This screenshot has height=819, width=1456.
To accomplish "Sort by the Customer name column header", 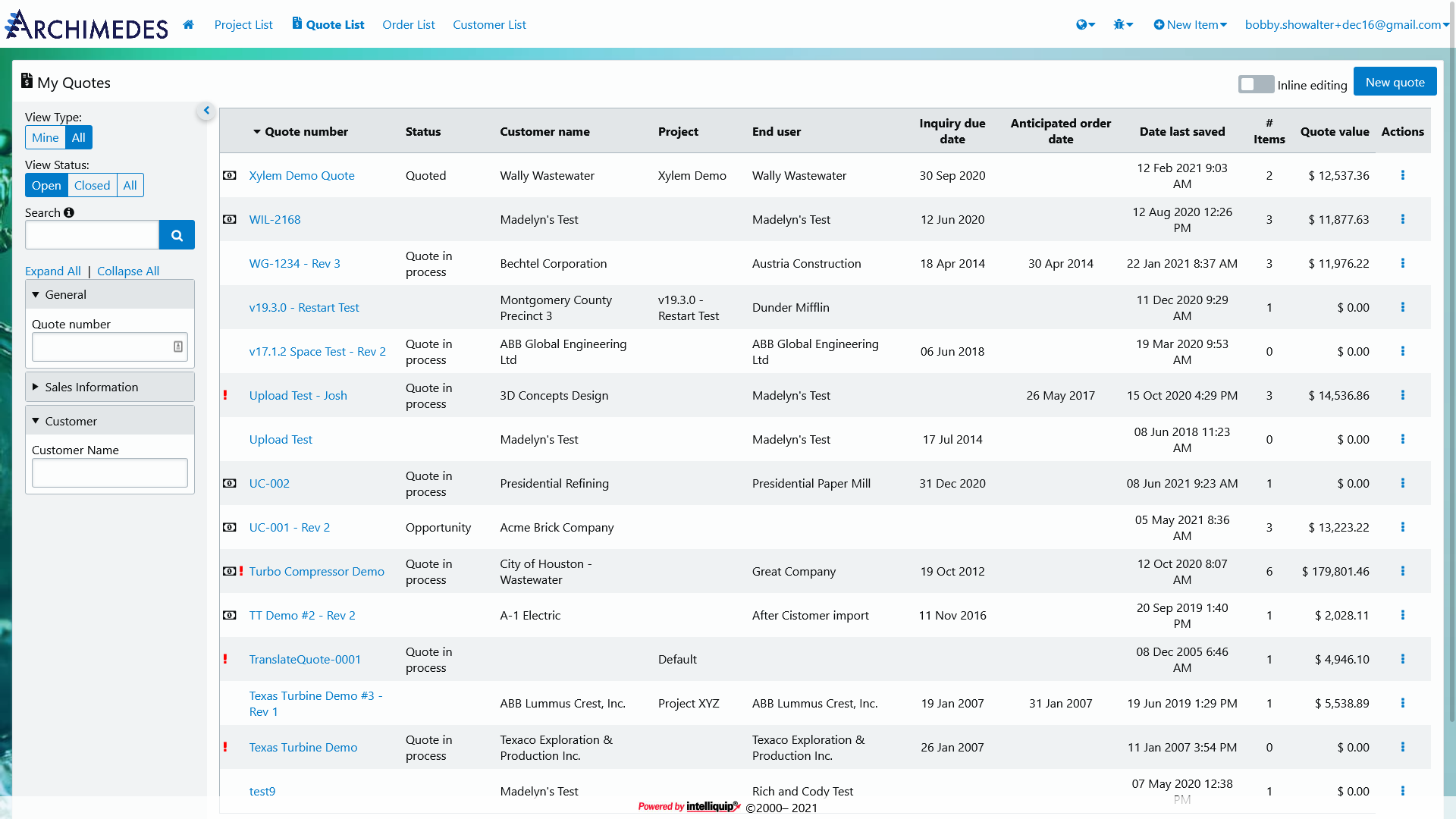I will (544, 131).
